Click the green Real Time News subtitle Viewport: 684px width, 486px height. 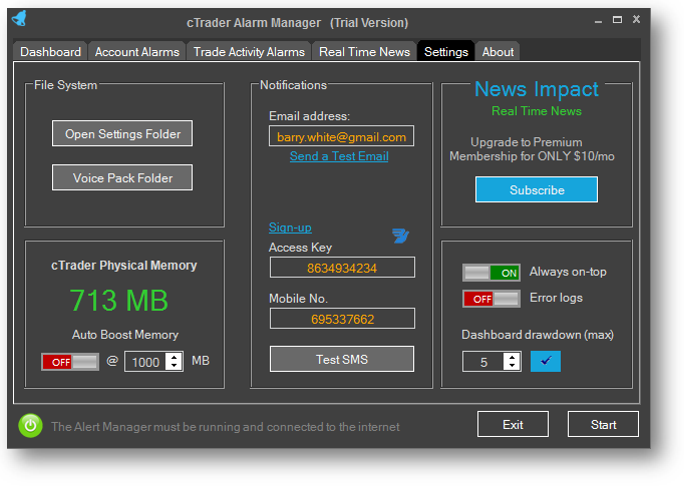pyautogui.click(x=536, y=111)
